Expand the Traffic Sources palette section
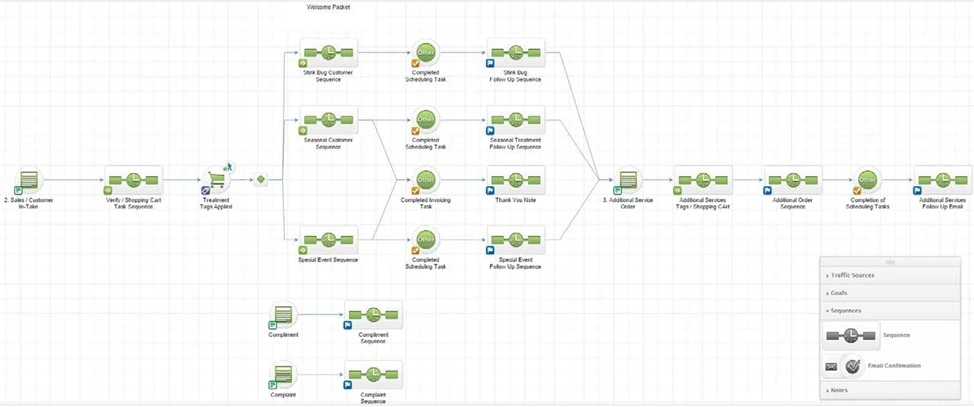This screenshot has width=974, height=407. point(890,275)
